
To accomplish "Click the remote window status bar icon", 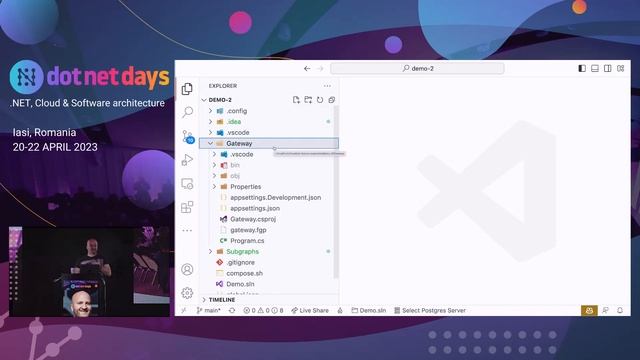I will 184,311.
